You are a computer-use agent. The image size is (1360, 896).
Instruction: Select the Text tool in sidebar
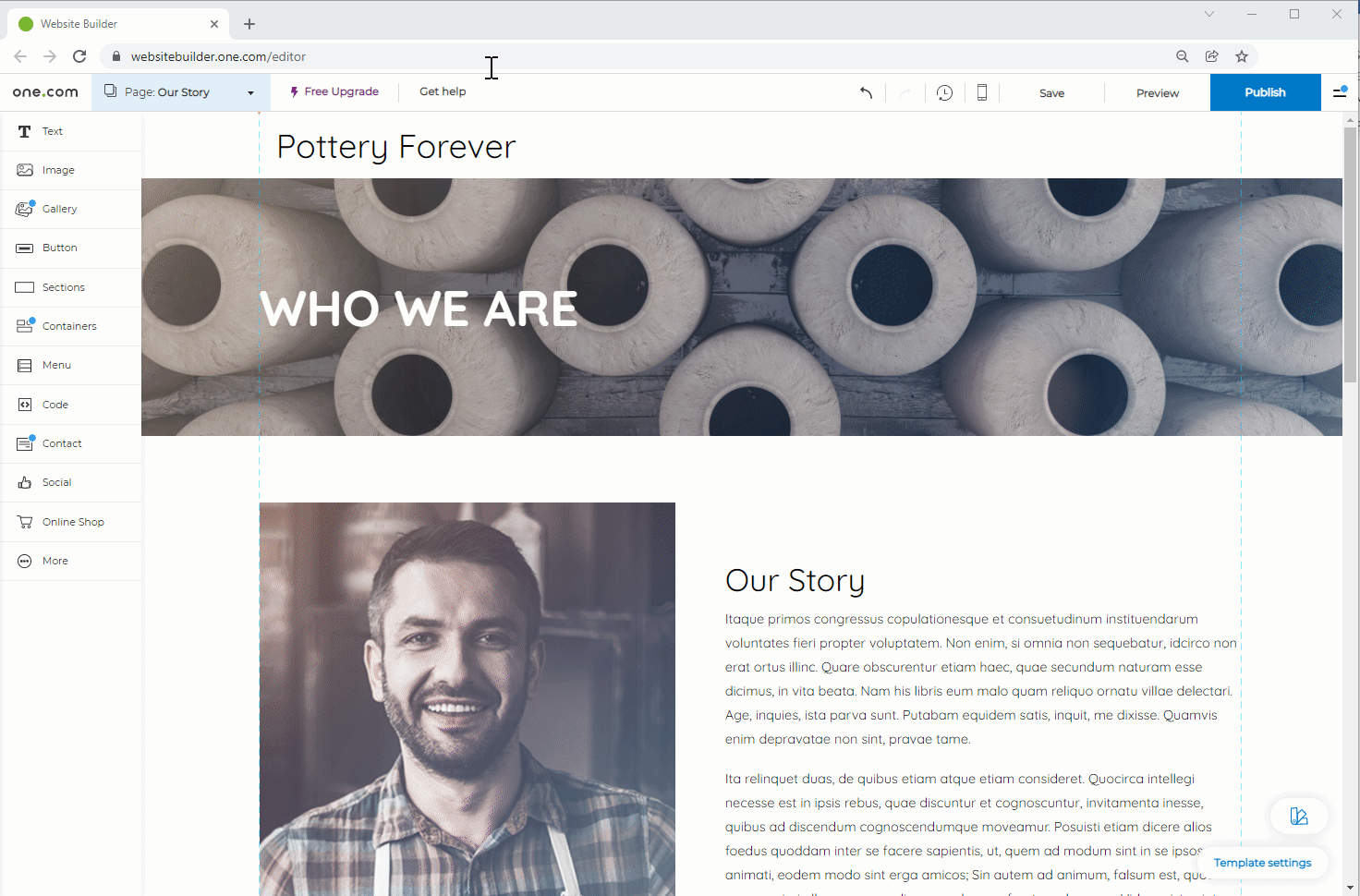52,131
